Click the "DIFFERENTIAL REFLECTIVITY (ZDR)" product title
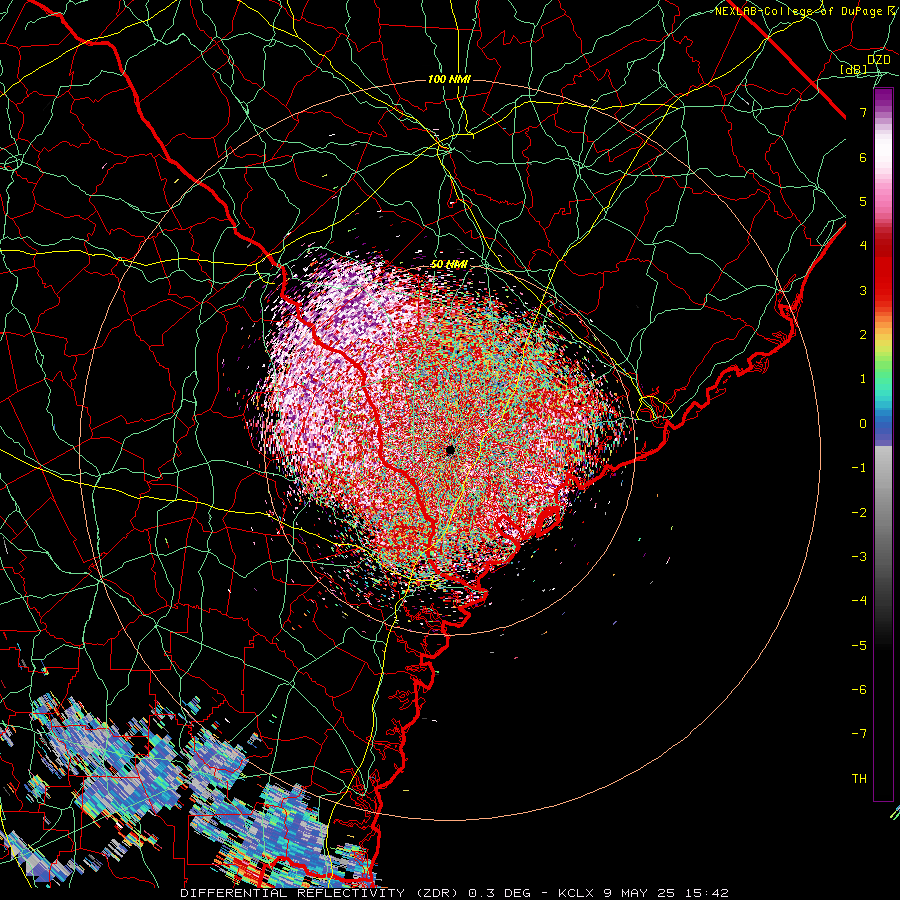The height and width of the screenshot is (900, 900). point(319,893)
